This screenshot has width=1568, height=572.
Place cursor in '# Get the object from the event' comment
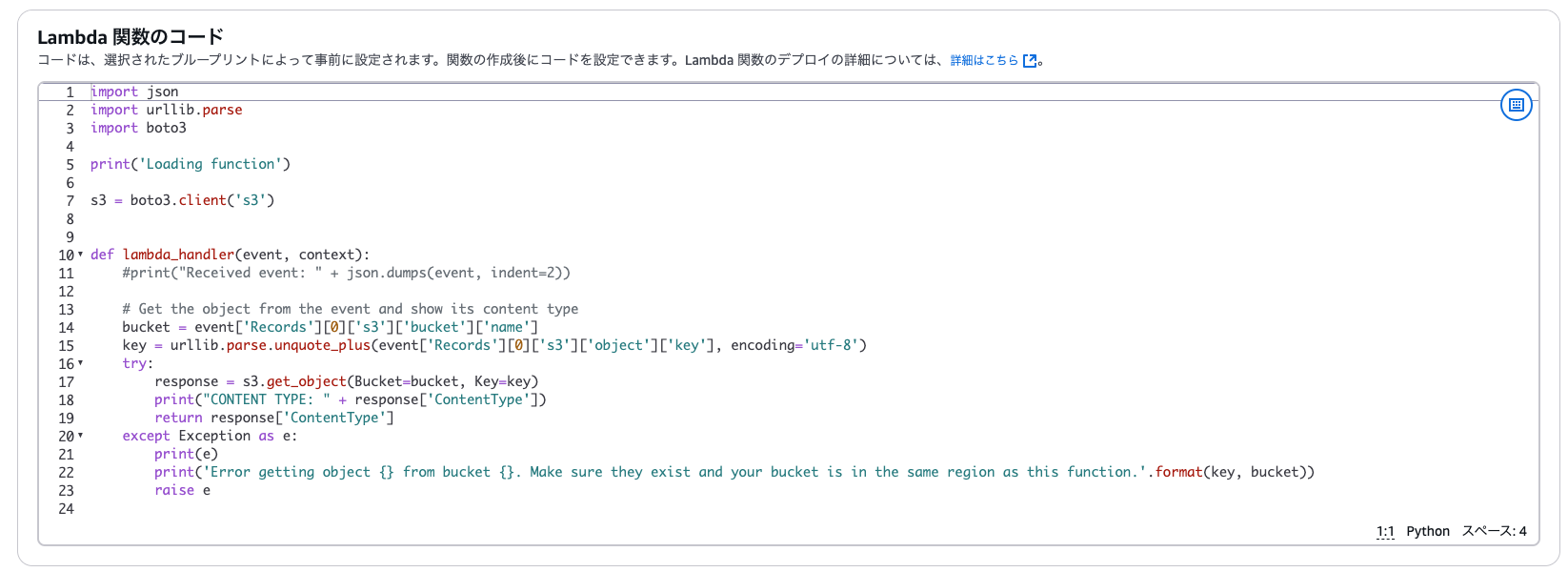click(x=351, y=309)
